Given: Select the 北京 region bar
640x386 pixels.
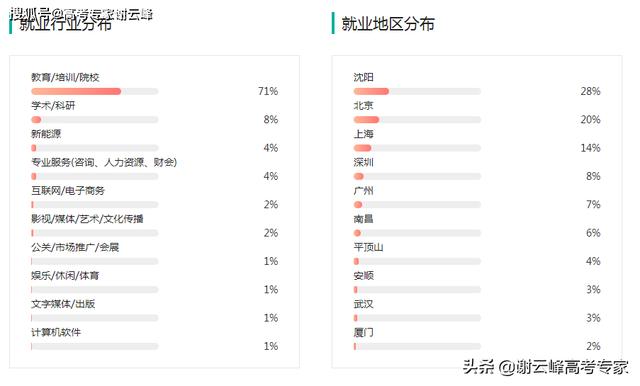Looking at the screenshot, I should tap(417, 120).
